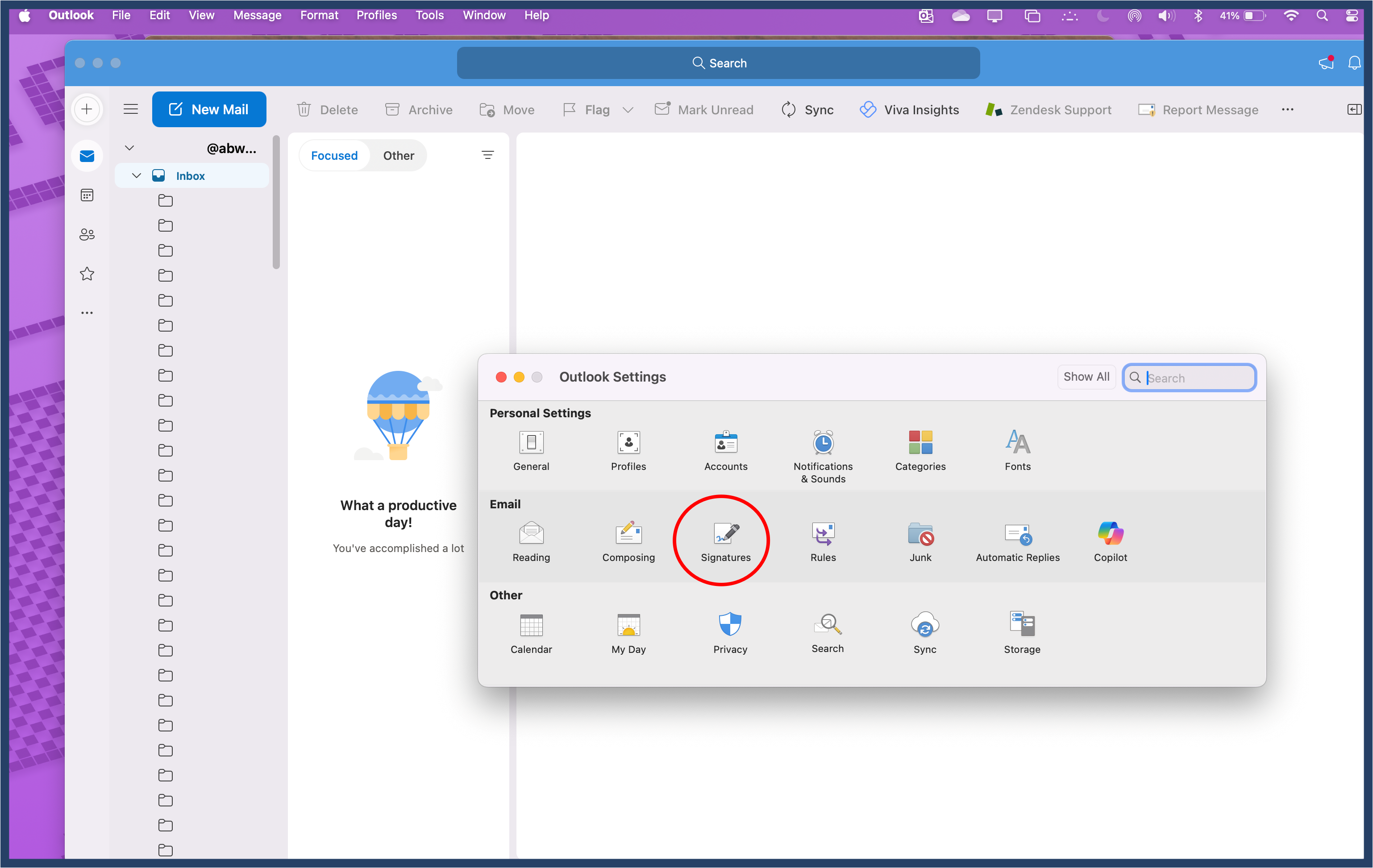Click Show All in Outlook Settings

coord(1086,377)
